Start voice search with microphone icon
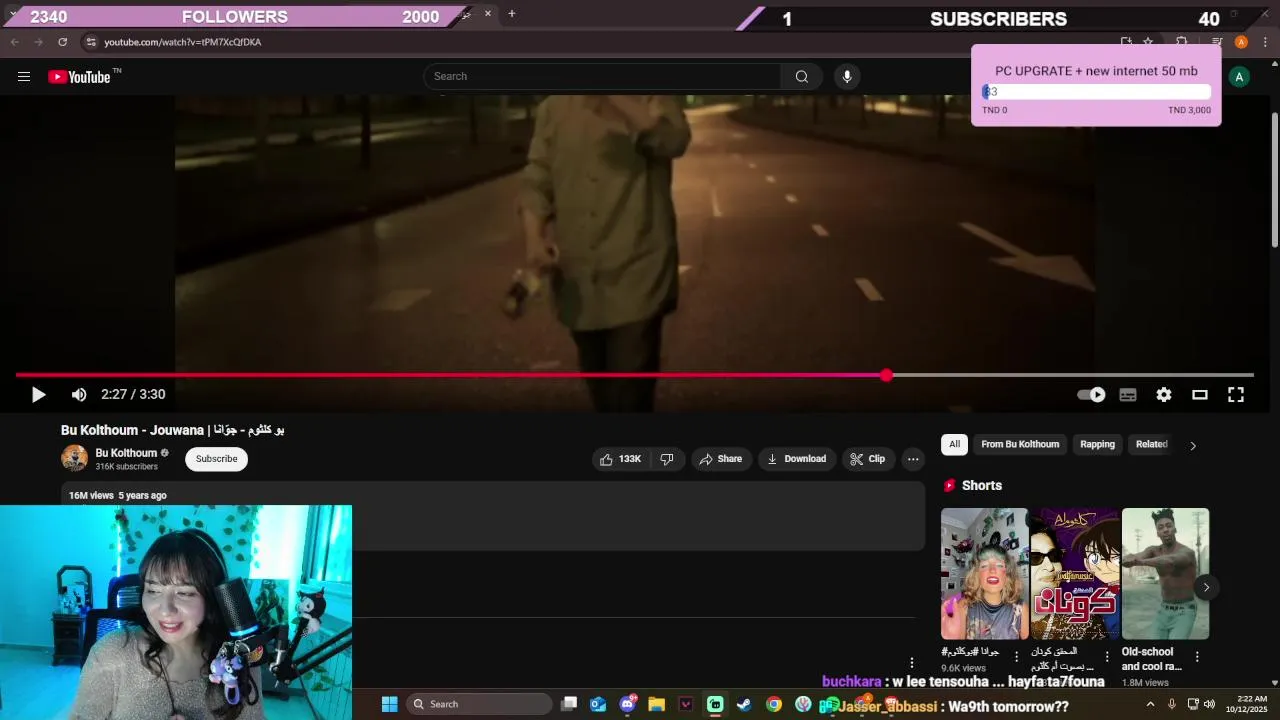Viewport: 1280px width, 720px height. point(847,77)
